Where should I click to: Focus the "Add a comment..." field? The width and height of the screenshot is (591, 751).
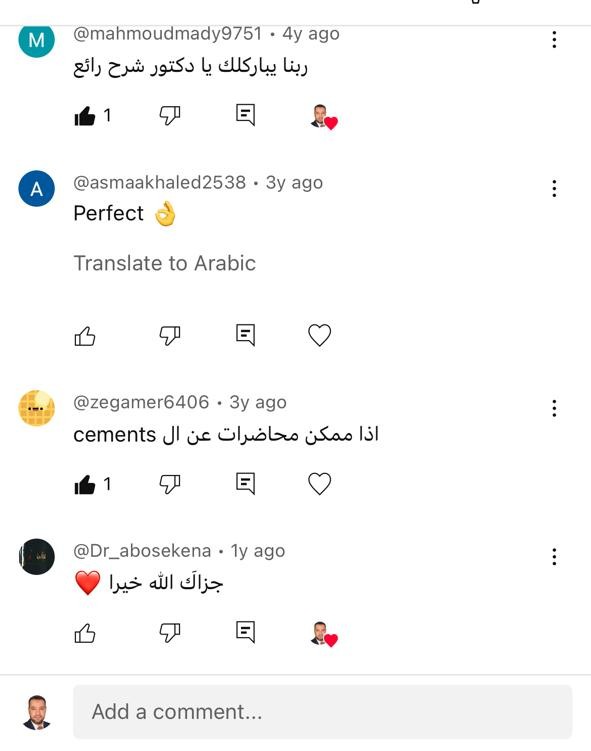point(322,712)
